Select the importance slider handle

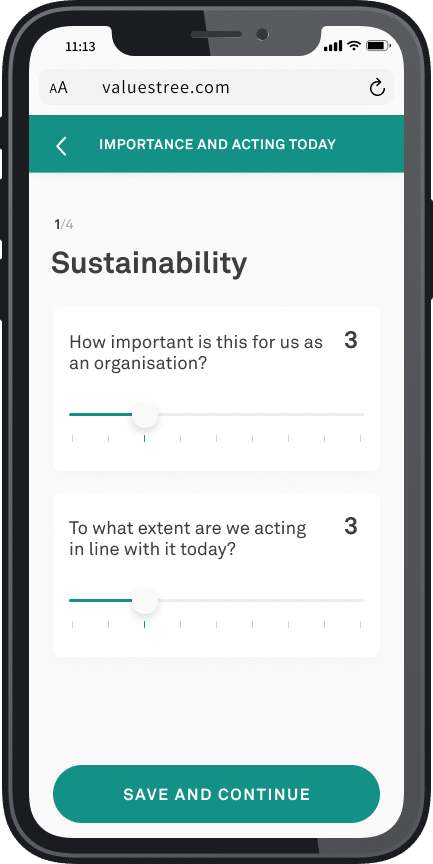click(145, 415)
